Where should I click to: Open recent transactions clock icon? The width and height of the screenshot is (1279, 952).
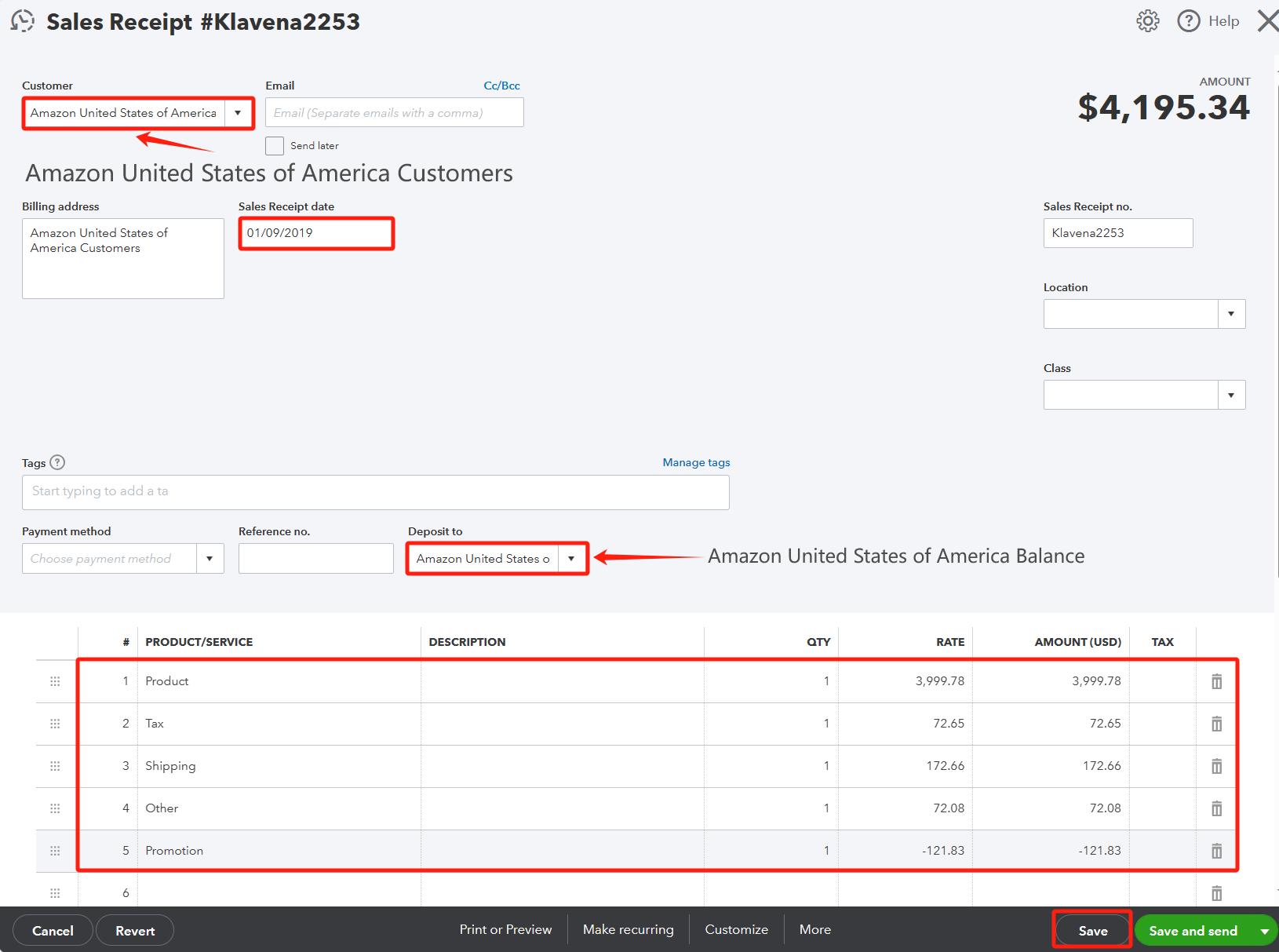tap(22, 20)
